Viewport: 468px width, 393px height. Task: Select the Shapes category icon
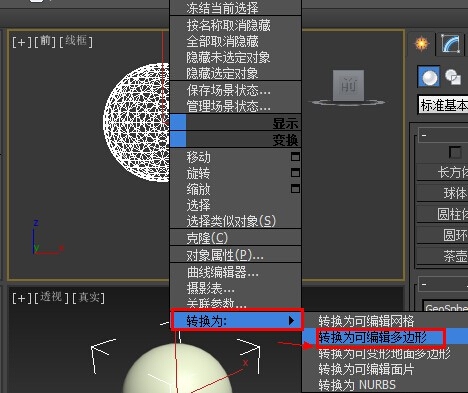(454, 77)
